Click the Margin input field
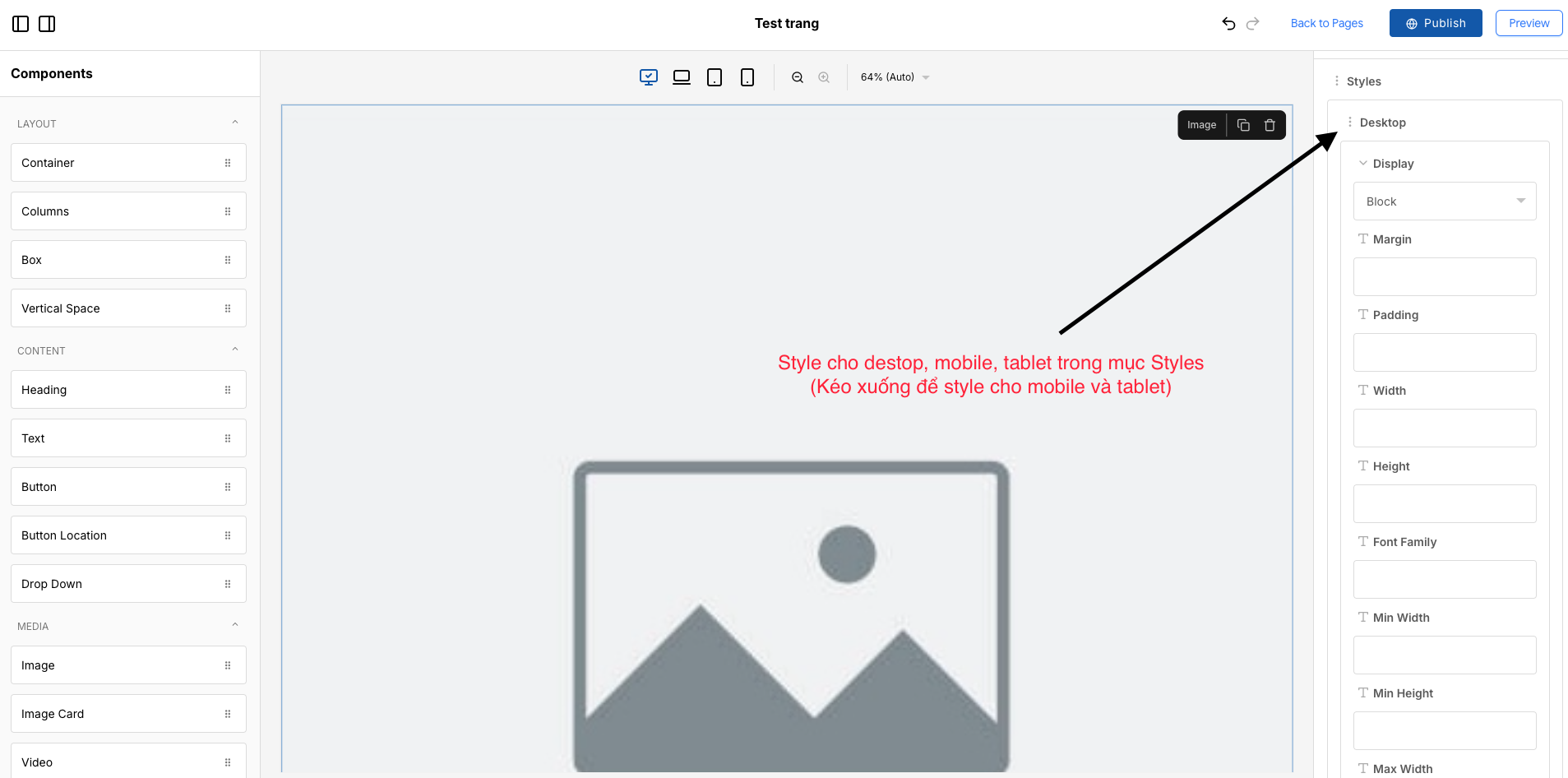The image size is (1568, 778). [x=1444, y=277]
